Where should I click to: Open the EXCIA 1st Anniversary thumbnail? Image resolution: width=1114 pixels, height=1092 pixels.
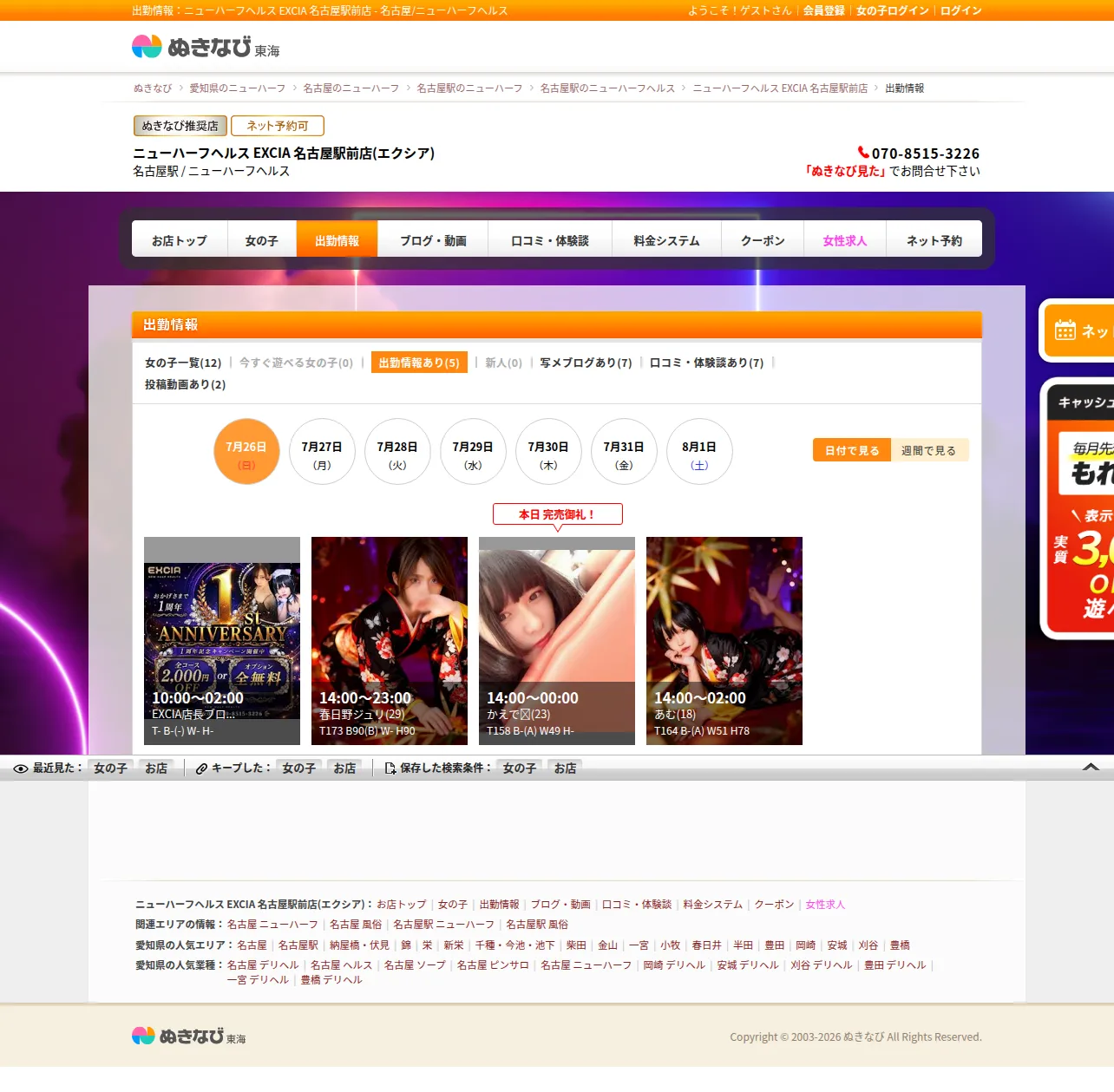pyautogui.click(x=222, y=641)
